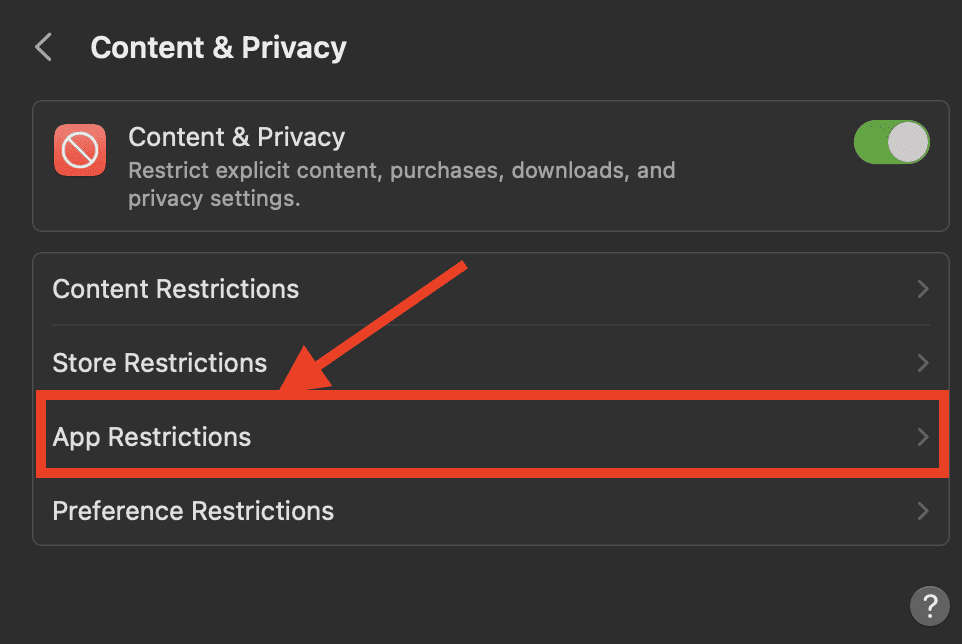Open help with the question mark button
This screenshot has height=644, width=962.
pos(929,605)
